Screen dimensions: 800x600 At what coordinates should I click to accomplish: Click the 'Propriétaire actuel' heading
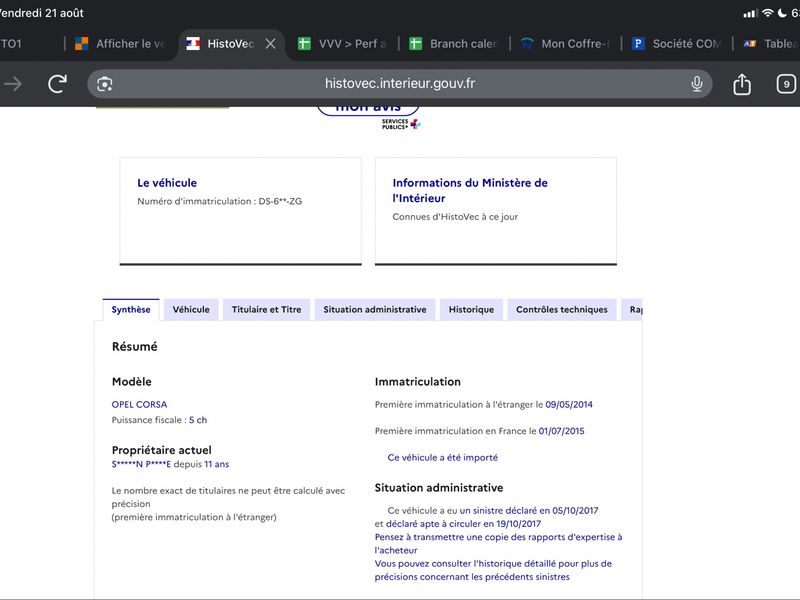162,450
